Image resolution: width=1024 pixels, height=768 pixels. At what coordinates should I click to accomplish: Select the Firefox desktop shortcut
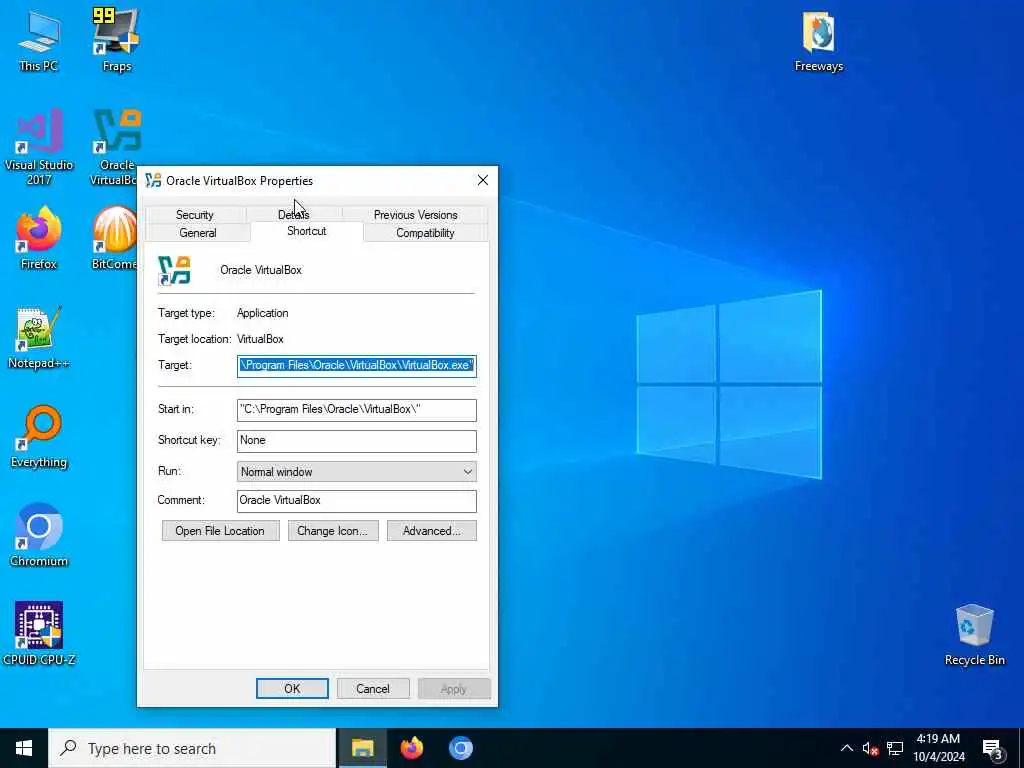(x=39, y=238)
